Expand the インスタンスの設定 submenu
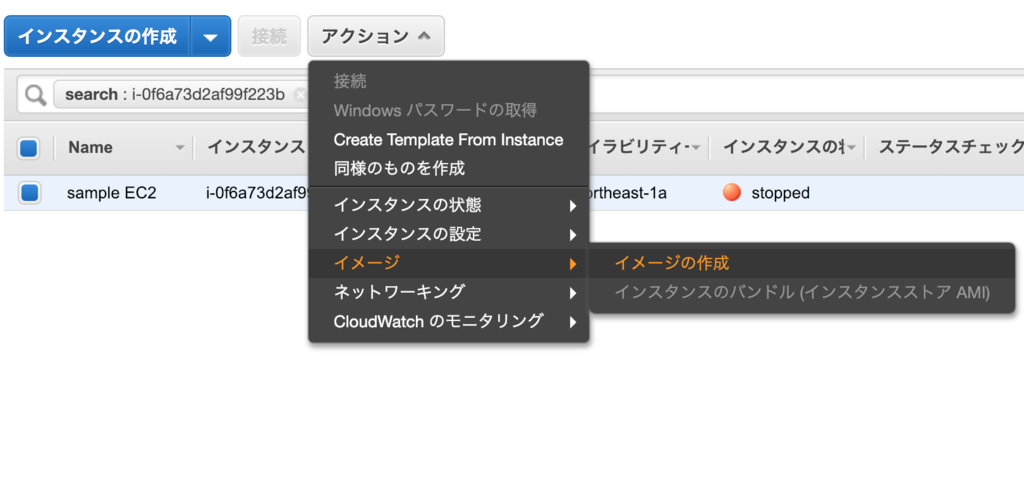1024x484 pixels. [x=449, y=234]
